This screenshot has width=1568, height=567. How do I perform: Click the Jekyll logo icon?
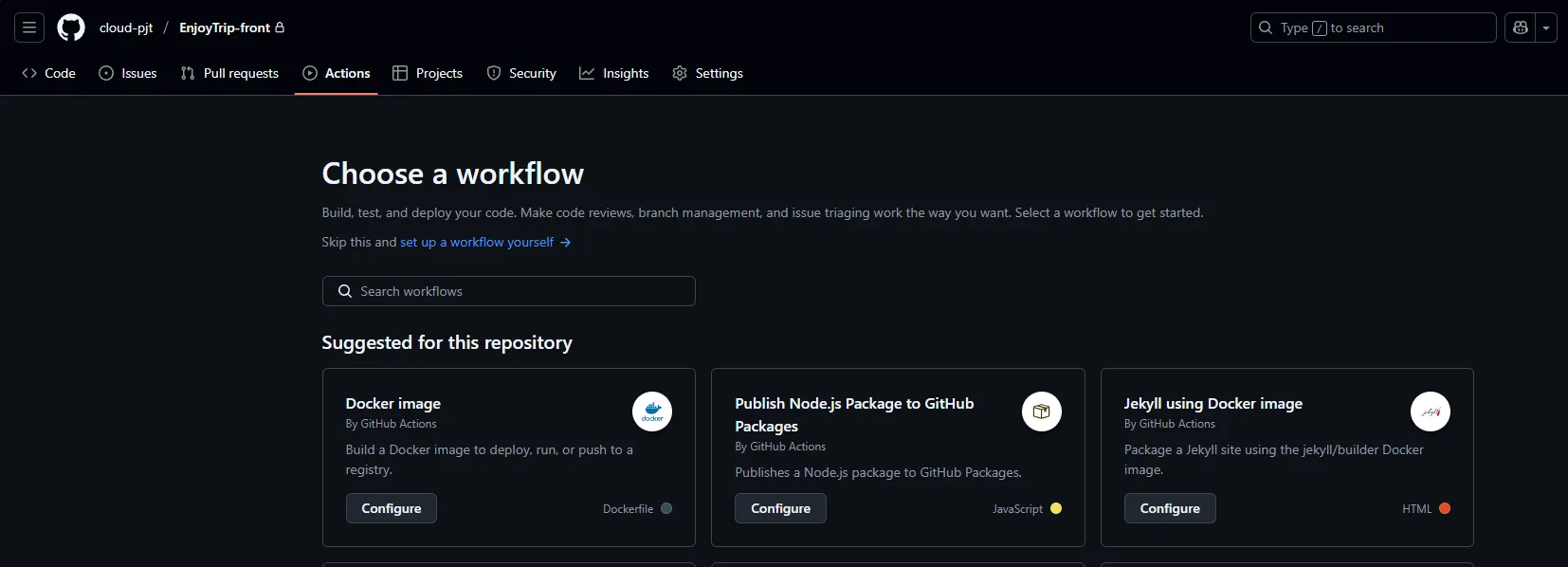click(x=1431, y=412)
